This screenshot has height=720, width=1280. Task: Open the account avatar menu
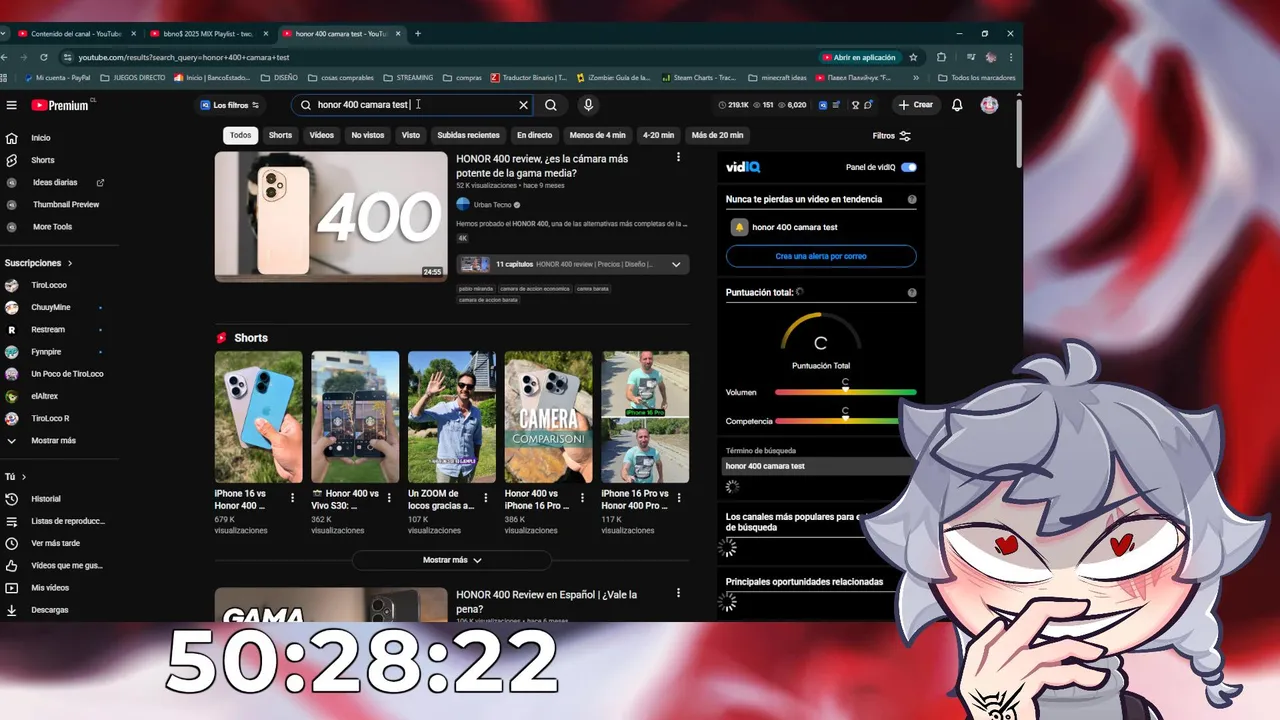(x=989, y=105)
